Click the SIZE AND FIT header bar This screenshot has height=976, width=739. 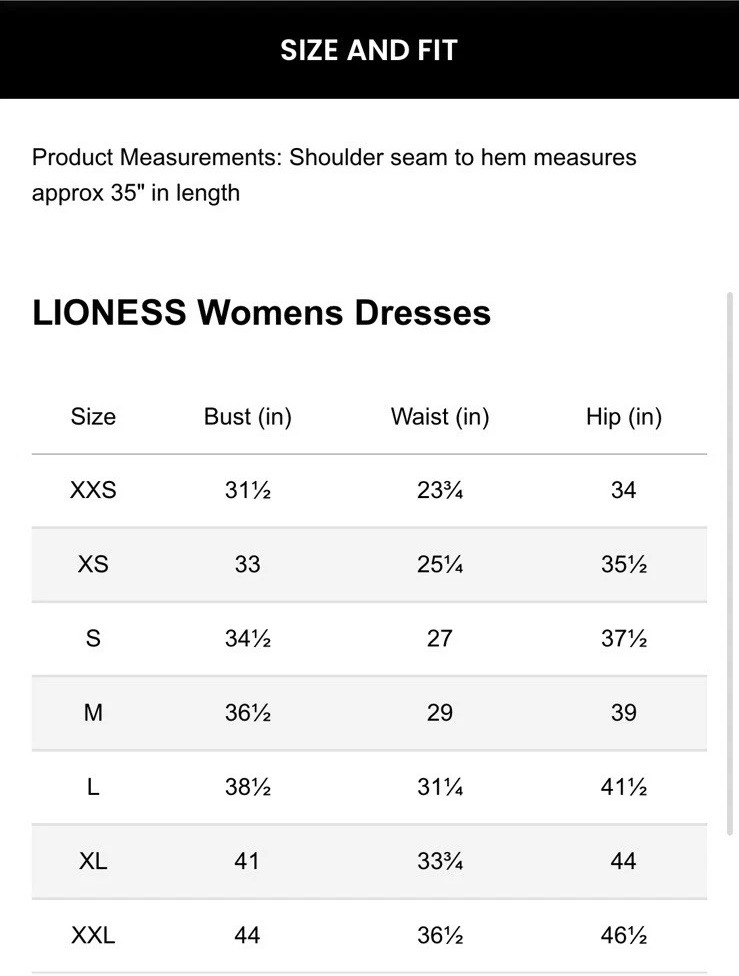[x=369, y=50]
